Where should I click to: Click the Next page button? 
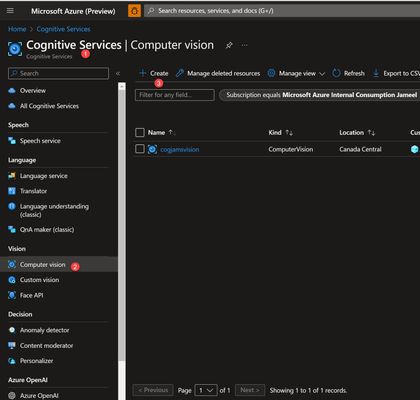[x=250, y=390]
